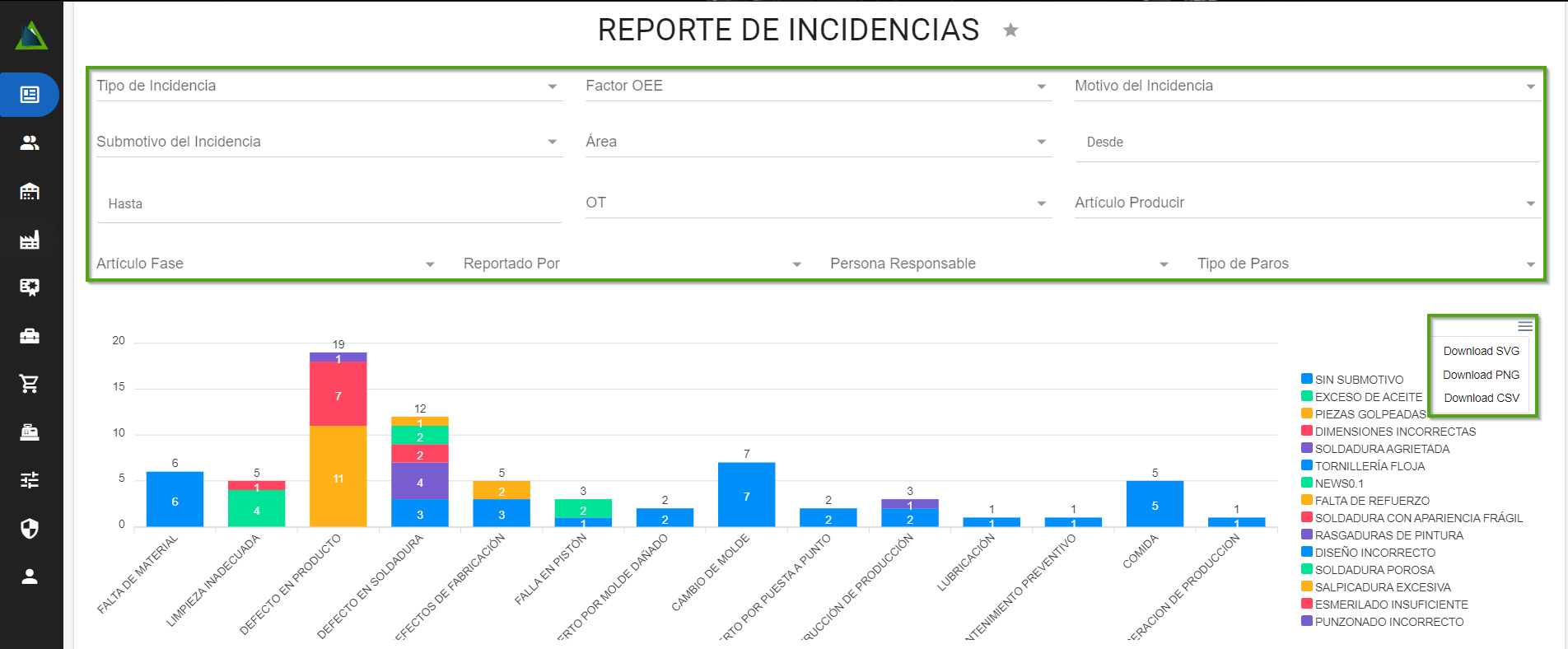Choose Download CSV from chart menu
Viewport: 1568px width, 649px height.
(x=1481, y=398)
